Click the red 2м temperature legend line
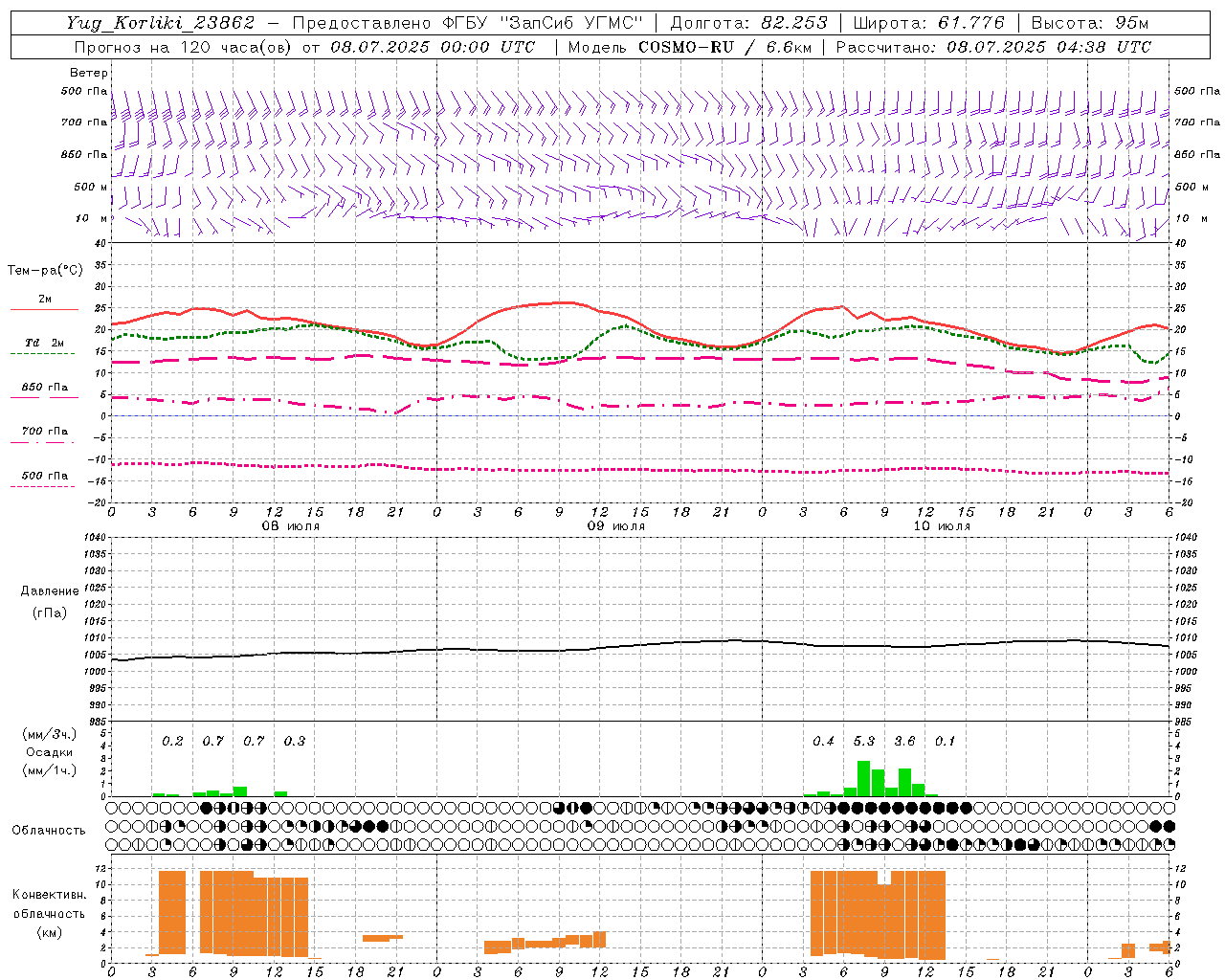 pyautogui.click(x=44, y=309)
